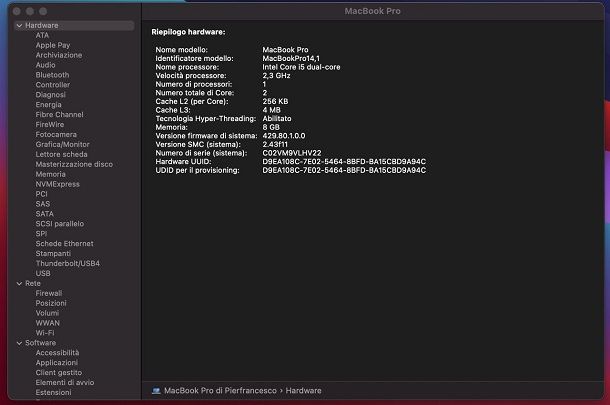
Task: Click the serial number C02VM9VLHV22
Action: (x=292, y=153)
